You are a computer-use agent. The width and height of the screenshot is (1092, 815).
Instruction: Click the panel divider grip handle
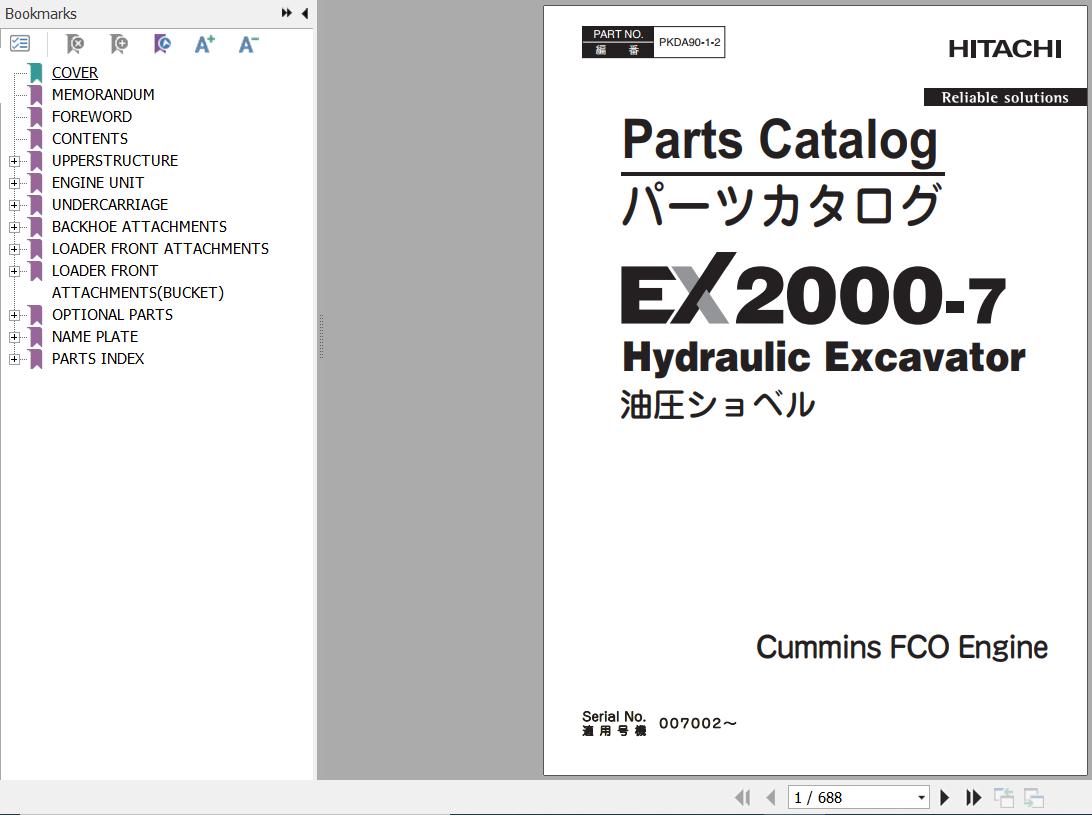pos(320,336)
